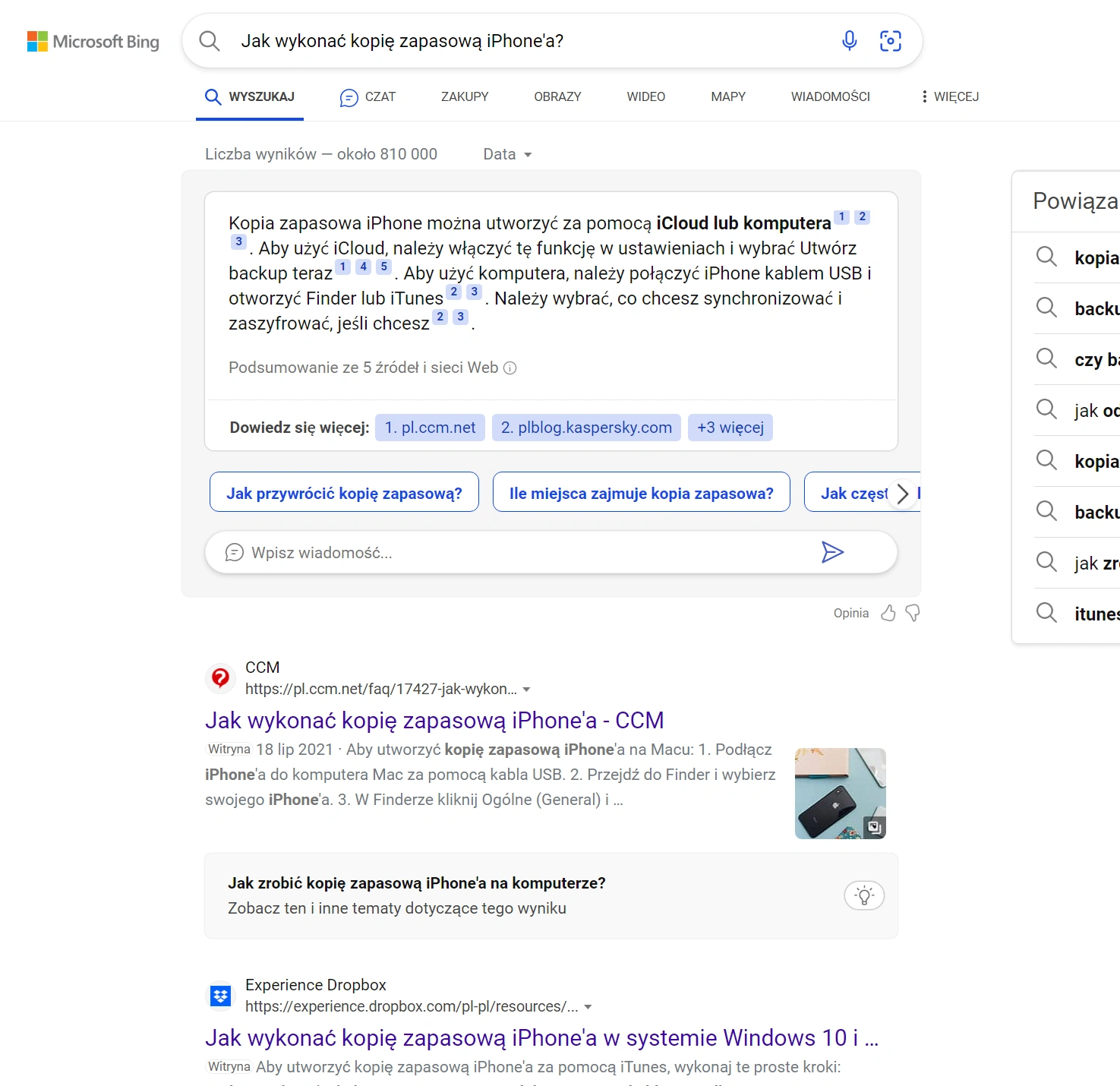
Task: Give thumbs down feedback
Action: (x=913, y=613)
